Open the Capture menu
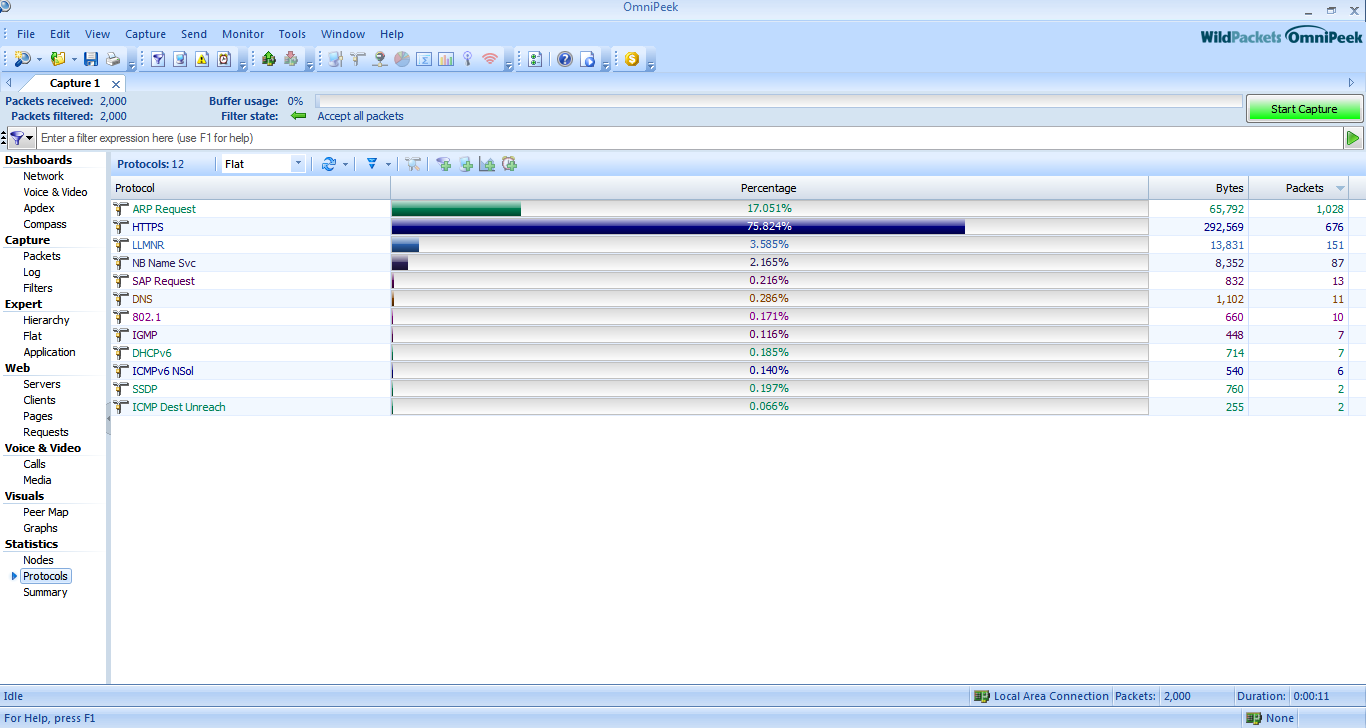Screen dimensions: 1366x728 pyautogui.click(x=145, y=34)
